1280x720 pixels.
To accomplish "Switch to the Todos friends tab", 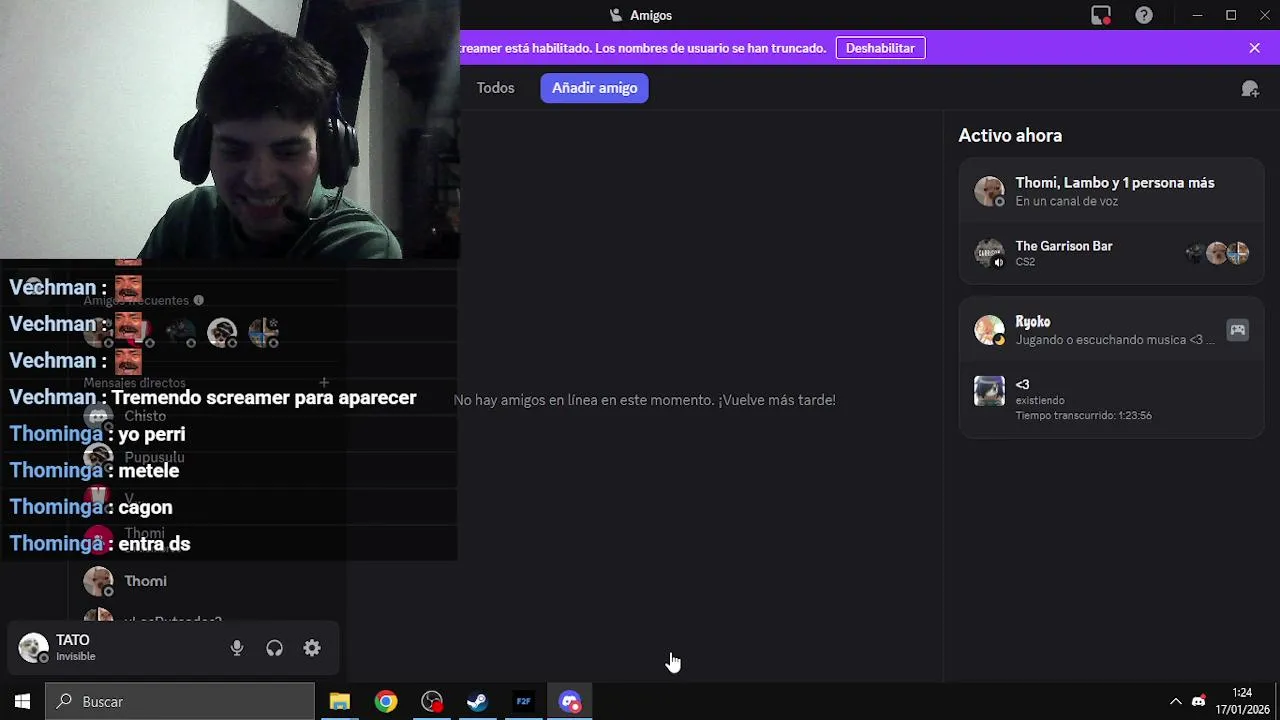I will [x=495, y=88].
